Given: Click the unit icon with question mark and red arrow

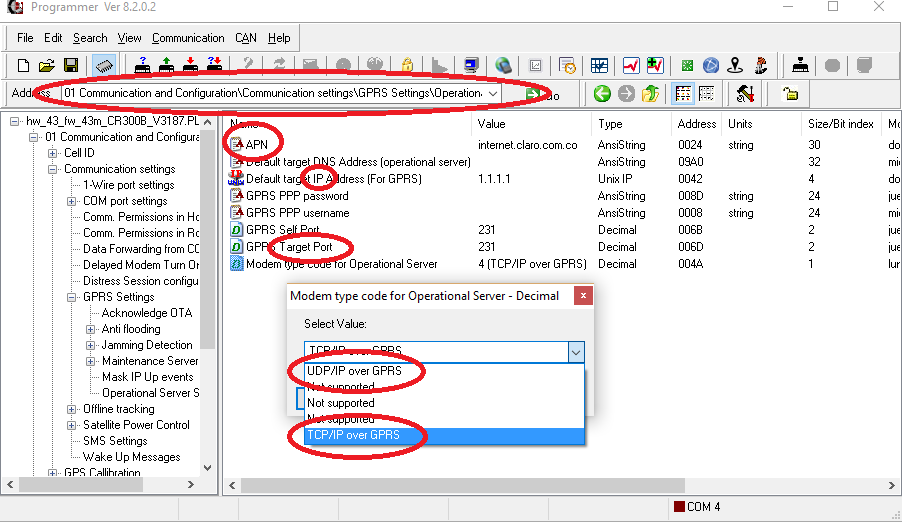Looking at the screenshot, I should 215,65.
